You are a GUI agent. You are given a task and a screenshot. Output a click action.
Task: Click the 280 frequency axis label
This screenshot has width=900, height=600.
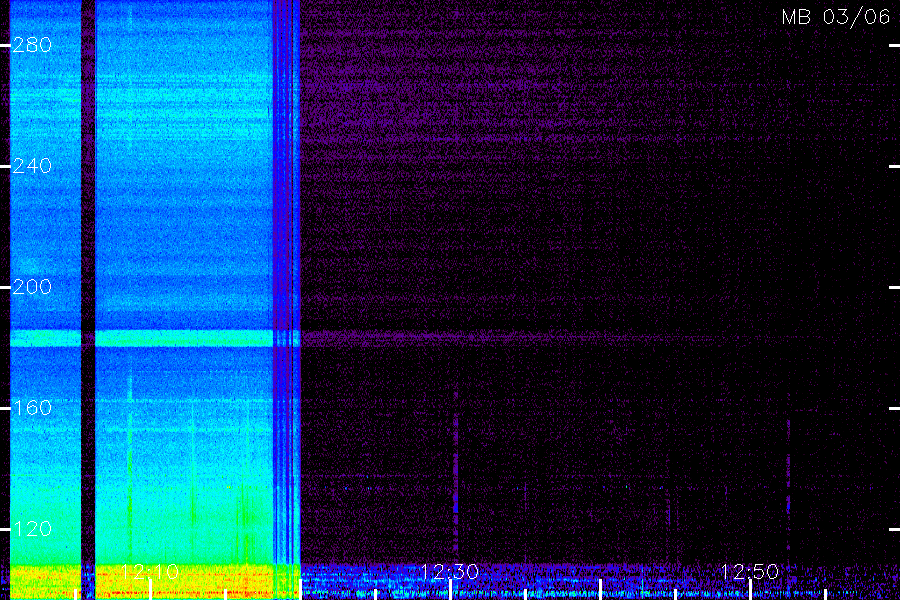click(32, 45)
